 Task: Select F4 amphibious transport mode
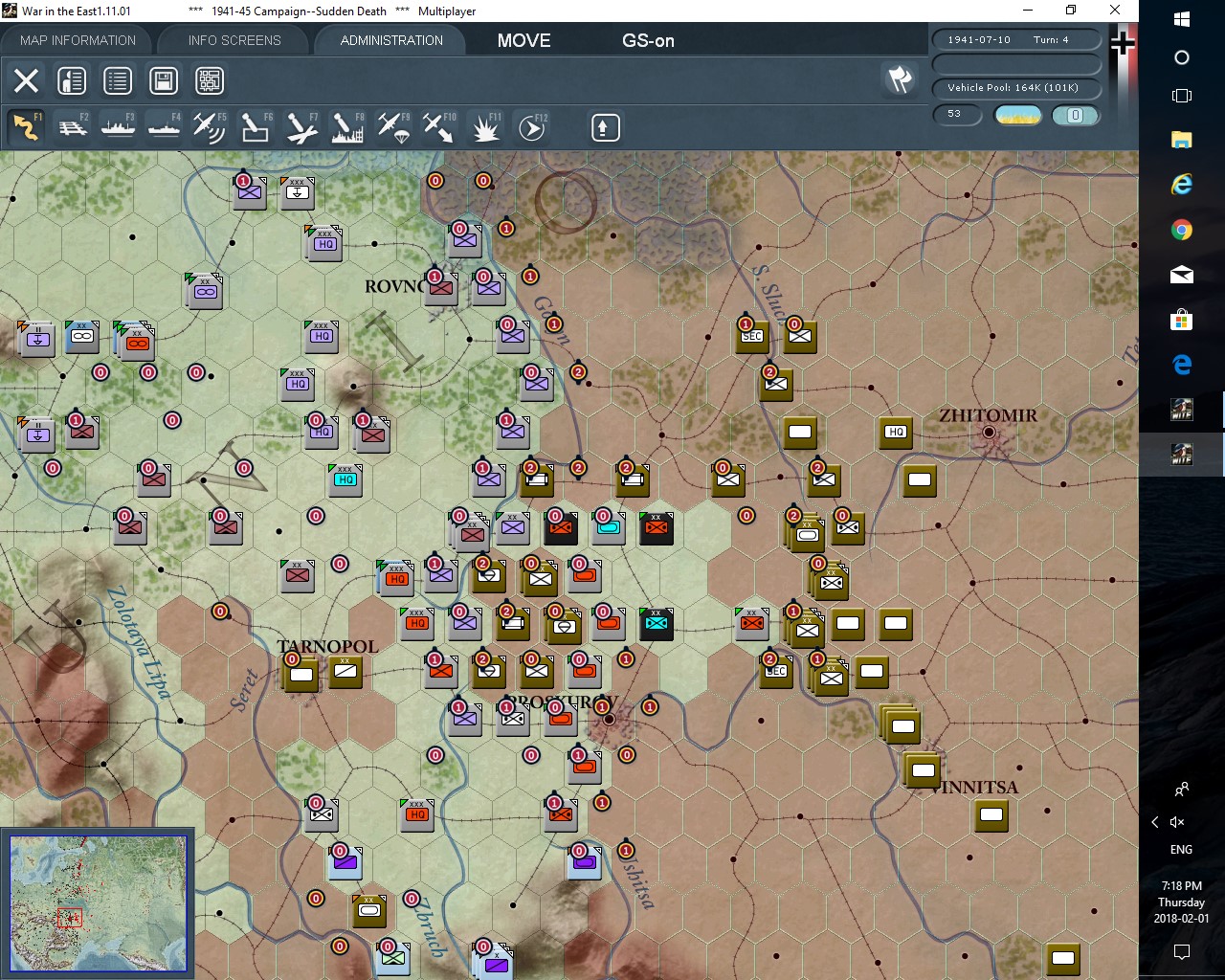164,127
